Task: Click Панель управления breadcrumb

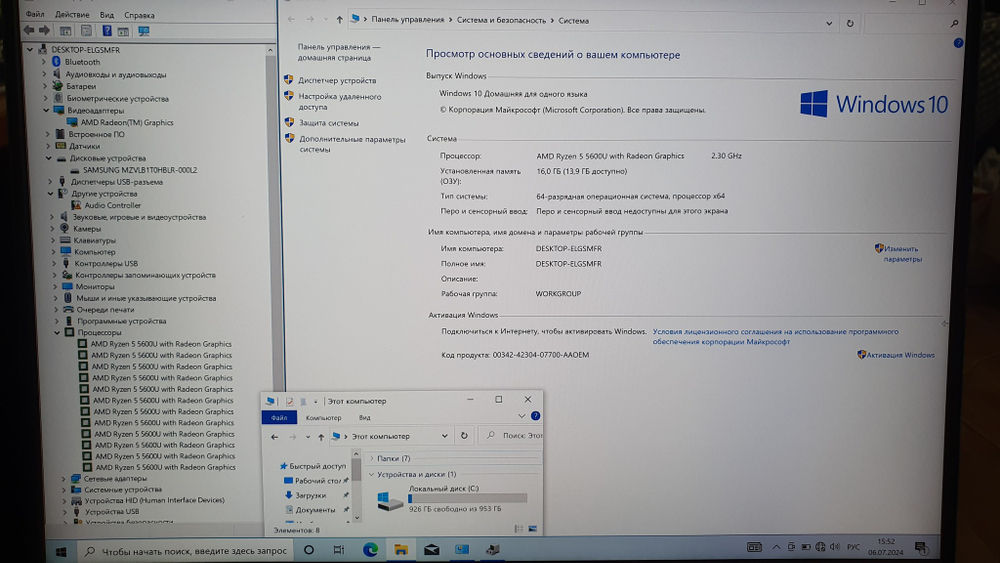Action: tap(408, 20)
